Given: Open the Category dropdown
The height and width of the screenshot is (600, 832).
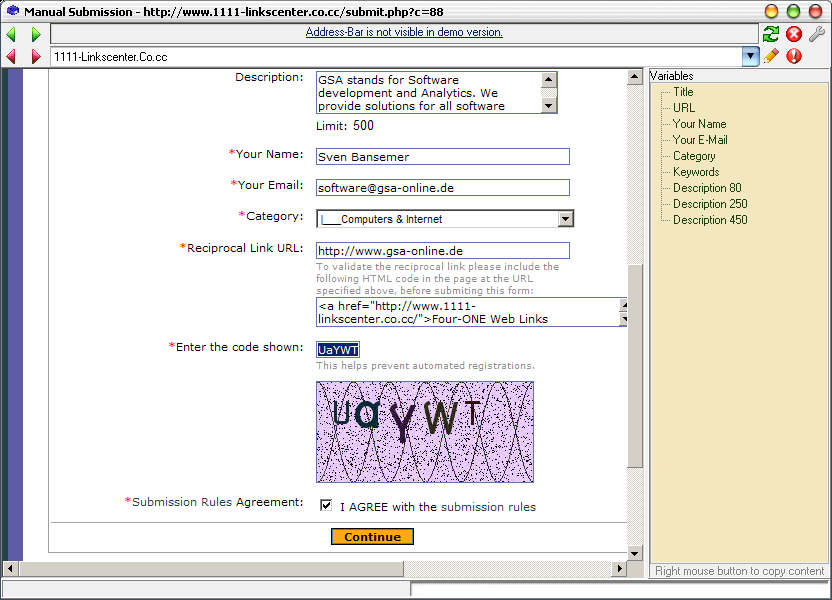Looking at the screenshot, I should pyautogui.click(x=566, y=219).
